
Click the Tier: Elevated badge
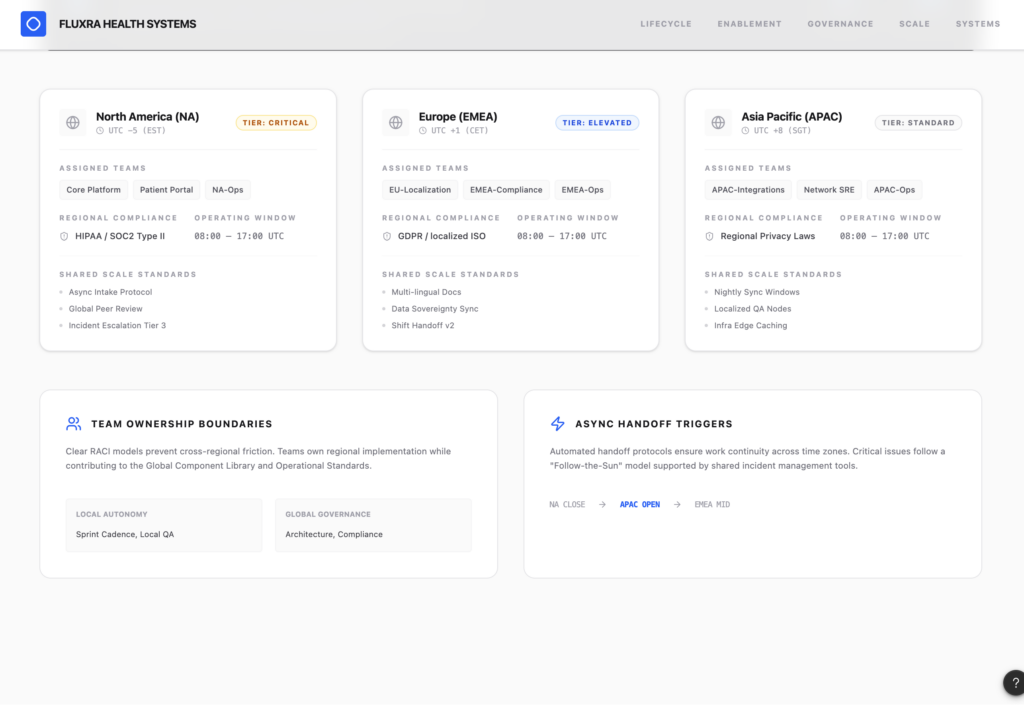(597, 123)
